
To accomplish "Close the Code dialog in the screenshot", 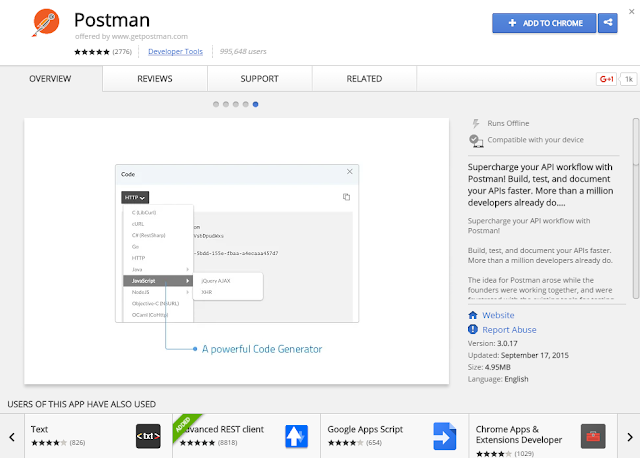I will point(349,171).
